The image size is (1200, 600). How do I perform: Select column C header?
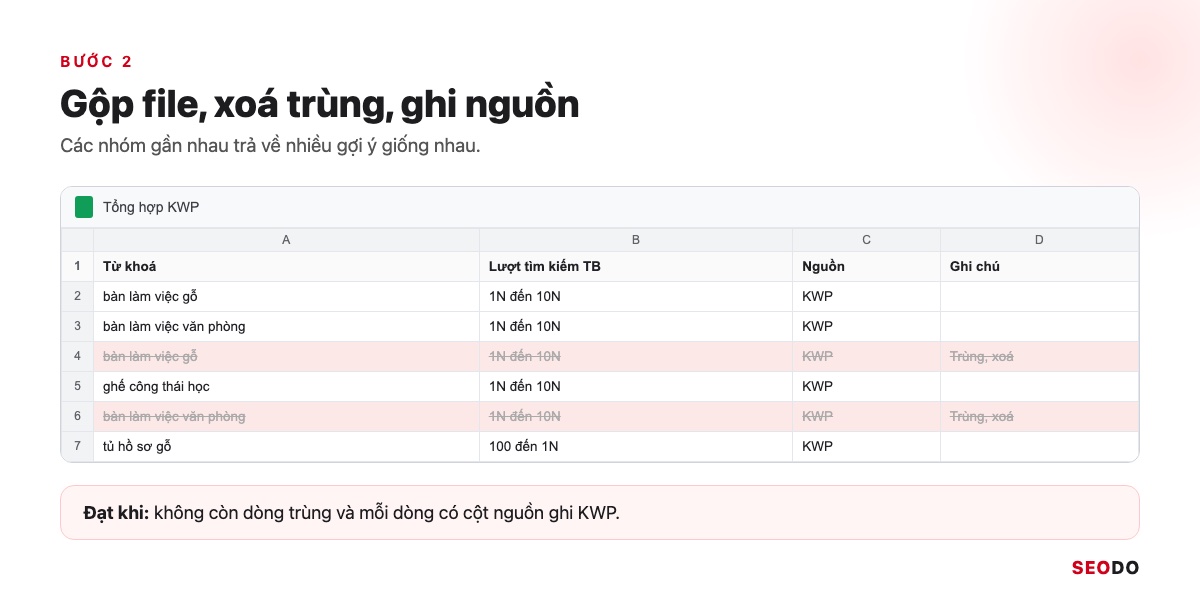[x=867, y=240]
